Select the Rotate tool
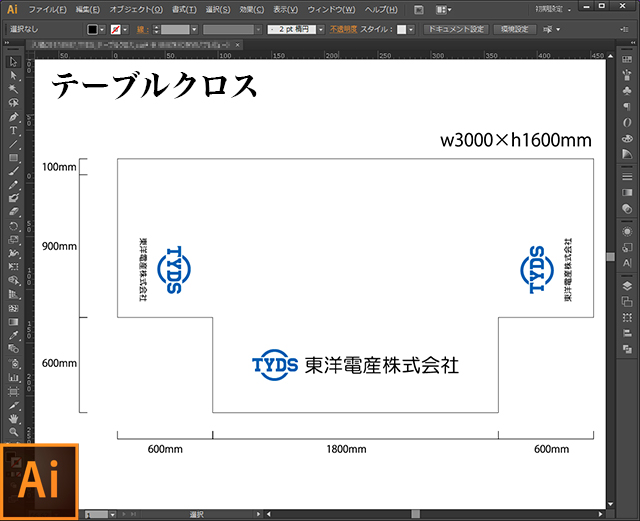This screenshot has width=640, height=521. coord(14,226)
